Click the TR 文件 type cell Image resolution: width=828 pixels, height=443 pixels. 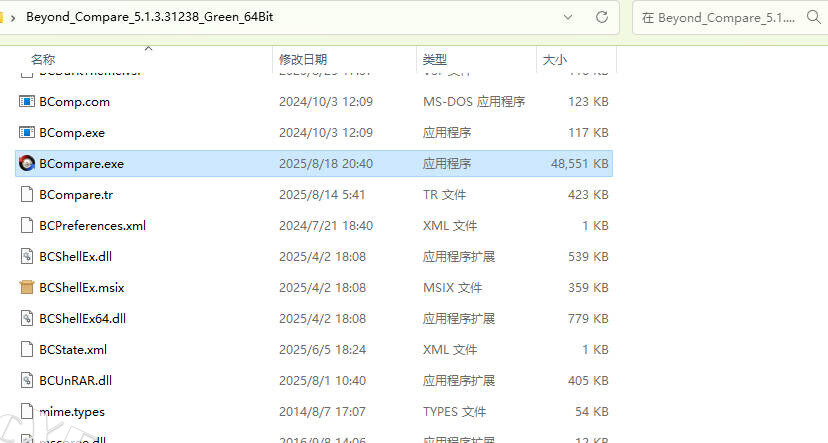(x=445, y=195)
